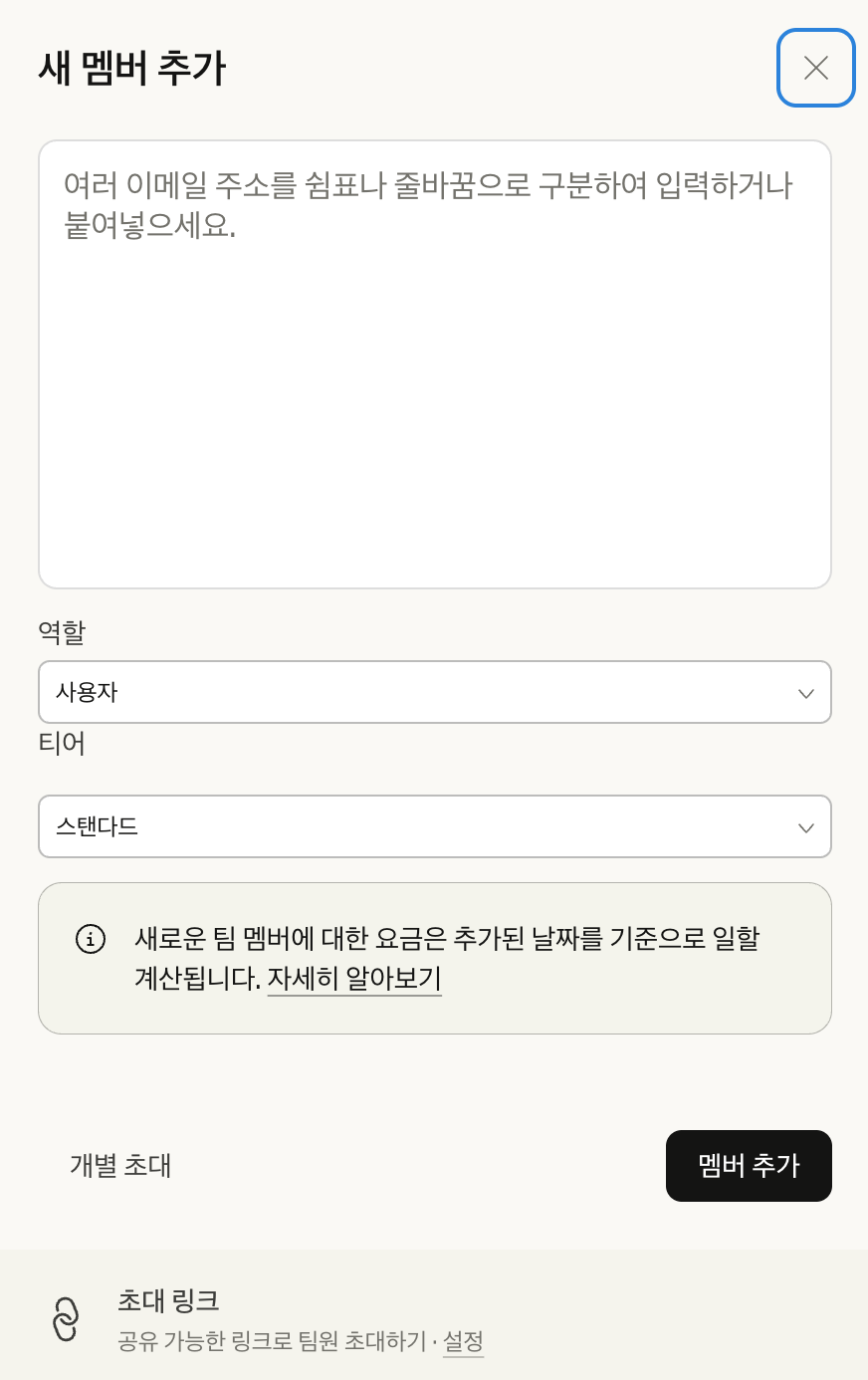Click the 새 멤버 추가 heading
Image resolution: width=868 pixels, height=1380 pixels.
click(132, 68)
